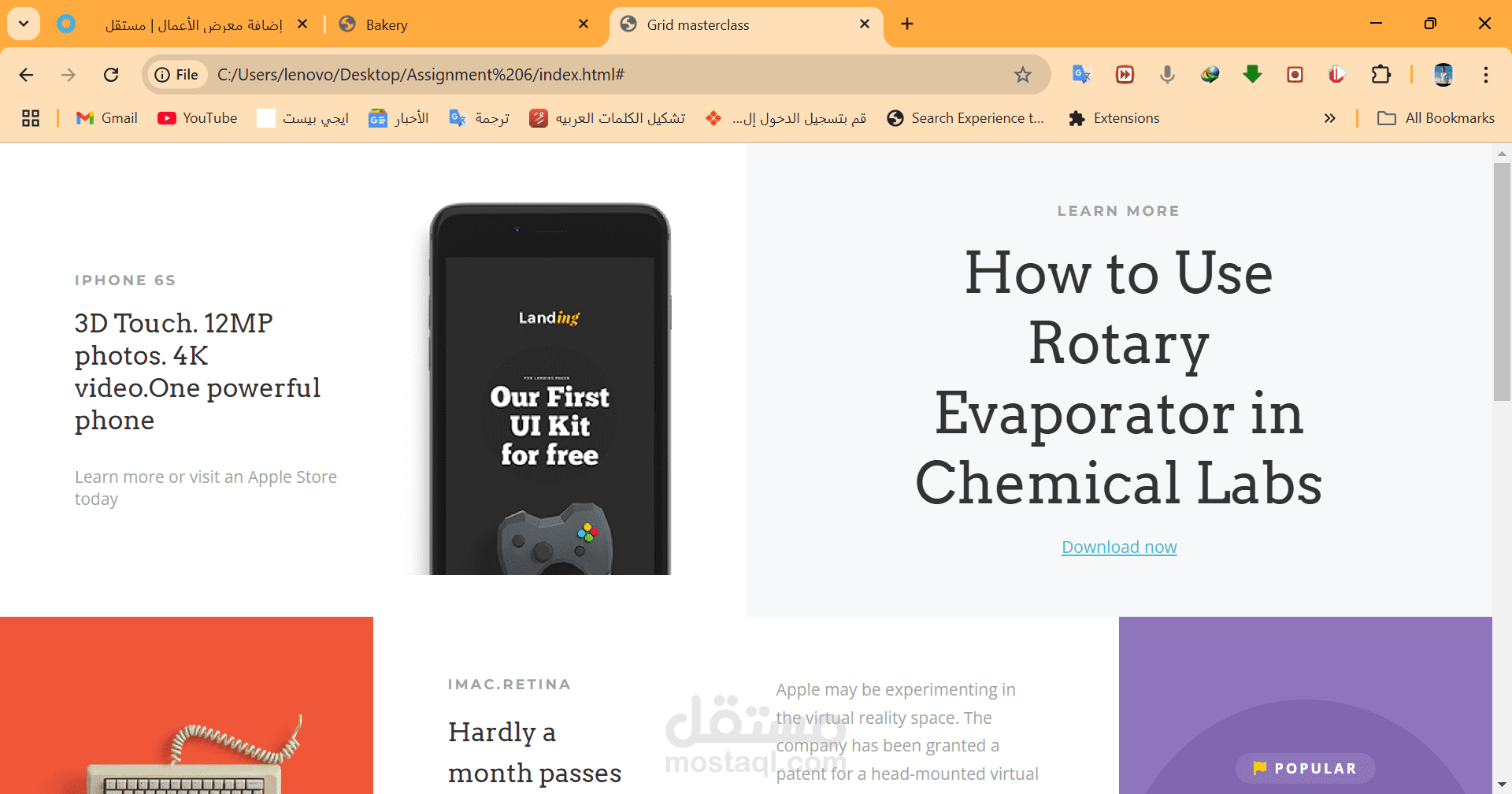The width and height of the screenshot is (1512, 794).
Task: Open the ترجمة translate bookmark
Action: [x=479, y=118]
